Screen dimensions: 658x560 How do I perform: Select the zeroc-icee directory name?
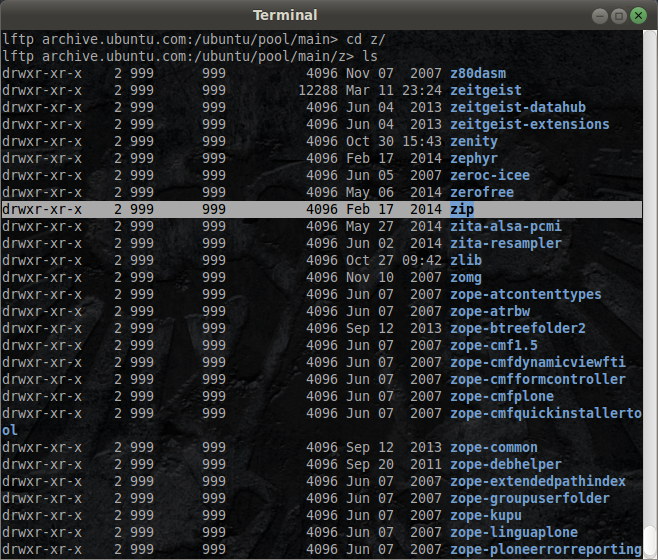tap(490, 175)
